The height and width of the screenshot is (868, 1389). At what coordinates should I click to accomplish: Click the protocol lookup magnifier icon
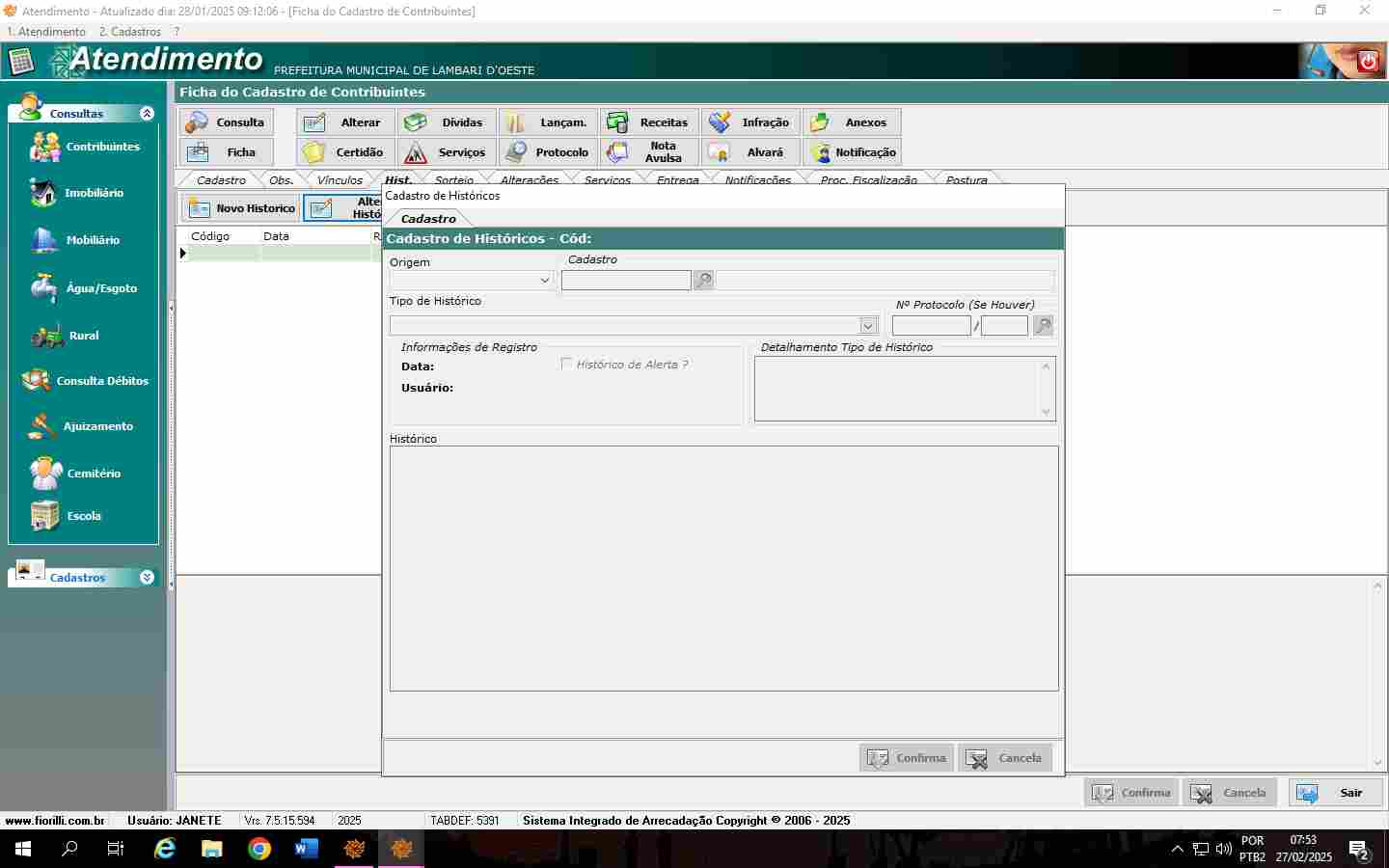(x=1043, y=326)
